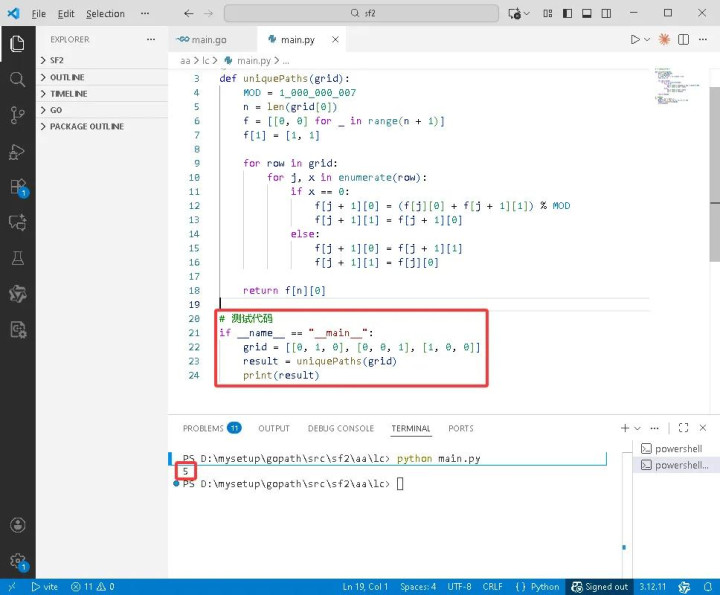Image resolution: width=720 pixels, height=595 pixels.
Task: Maximize the terminal panel size
Action: (x=683, y=428)
